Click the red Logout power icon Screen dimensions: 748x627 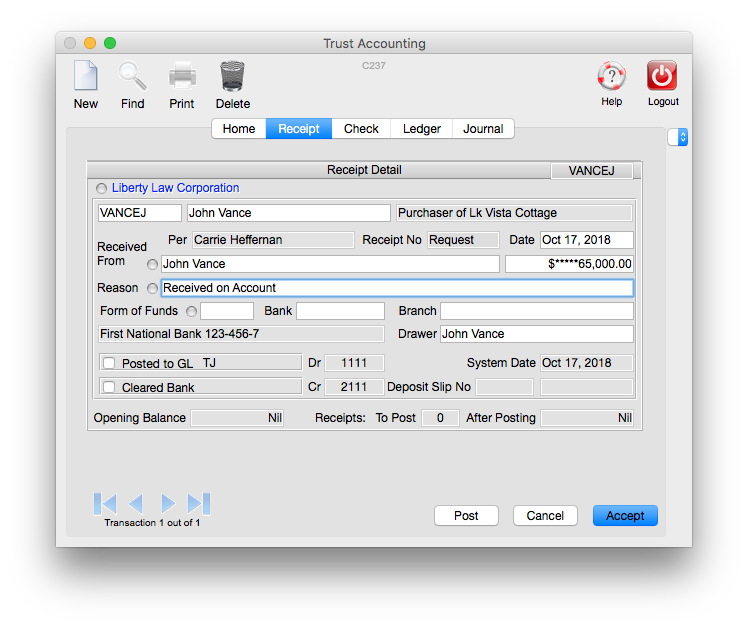(x=662, y=77)
